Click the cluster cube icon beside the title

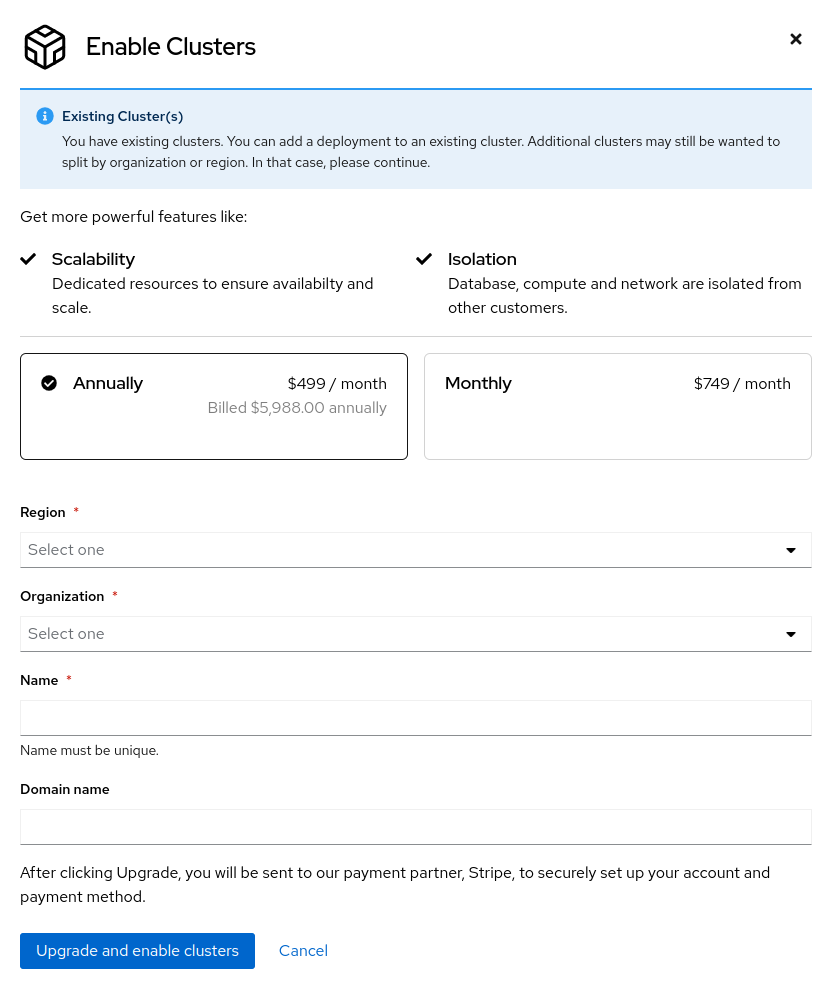44,46
